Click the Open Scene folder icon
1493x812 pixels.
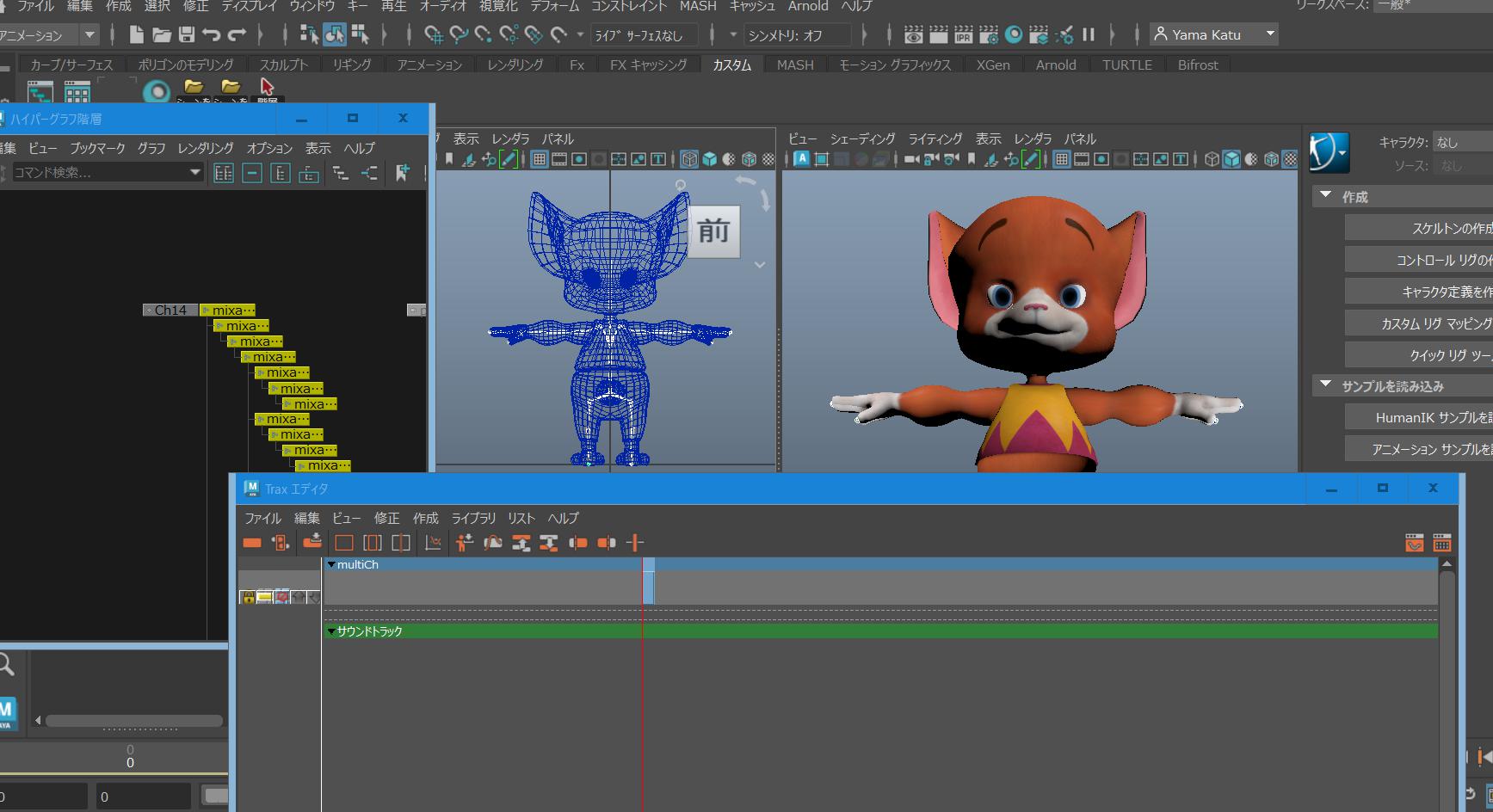pyautogui.click(x=161, y=34)
